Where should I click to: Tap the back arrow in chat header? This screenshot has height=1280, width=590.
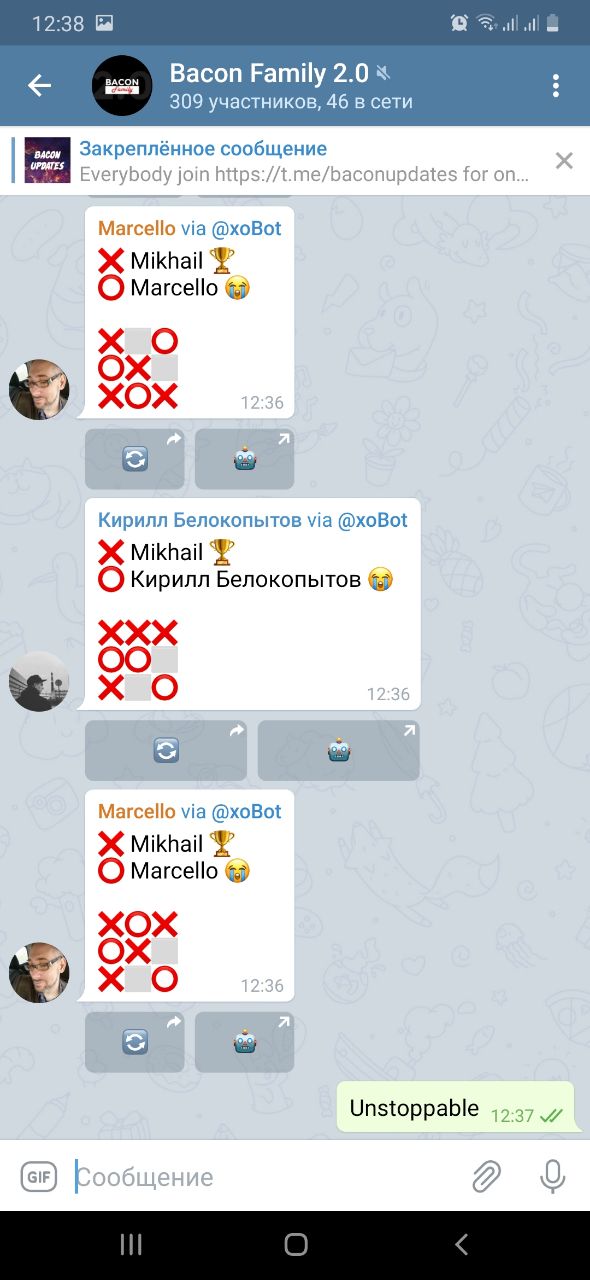coord(39,86)
